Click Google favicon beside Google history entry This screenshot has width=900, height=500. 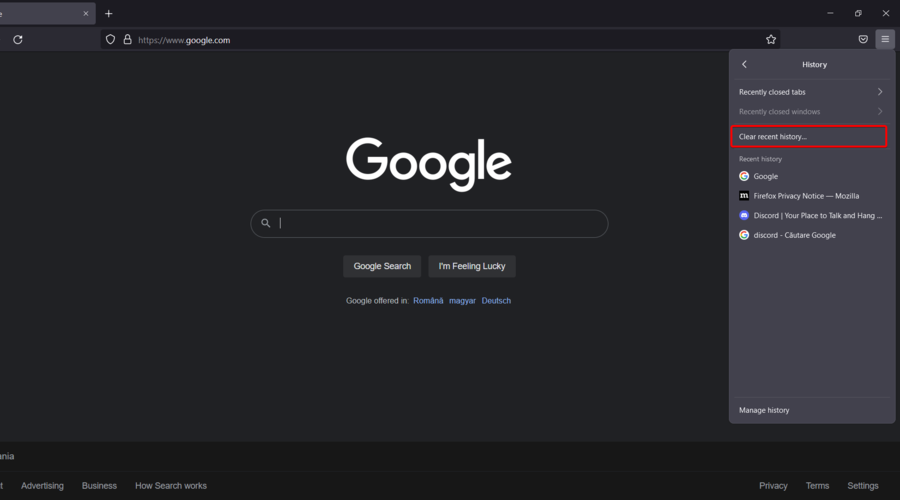pyautogui.click(x=744, y=176)
